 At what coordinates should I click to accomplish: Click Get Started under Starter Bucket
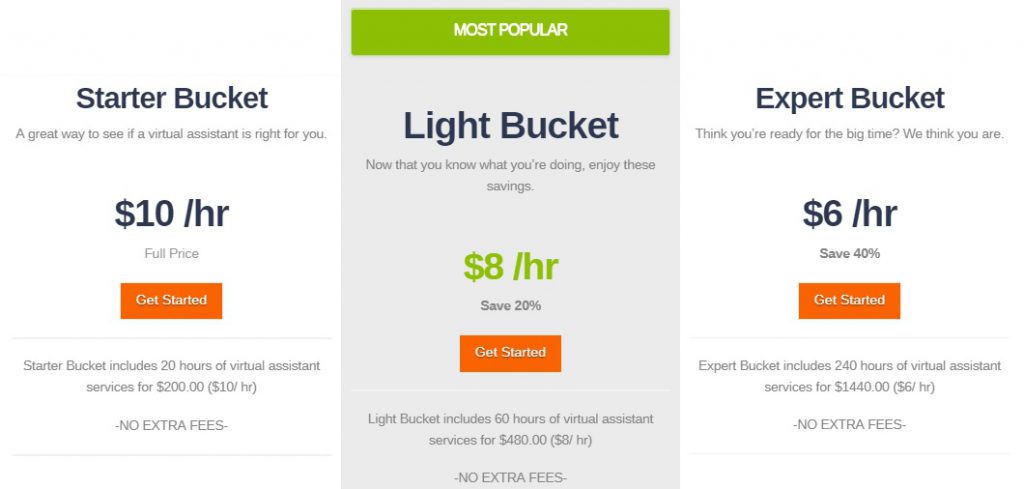[x=171, y=300]
